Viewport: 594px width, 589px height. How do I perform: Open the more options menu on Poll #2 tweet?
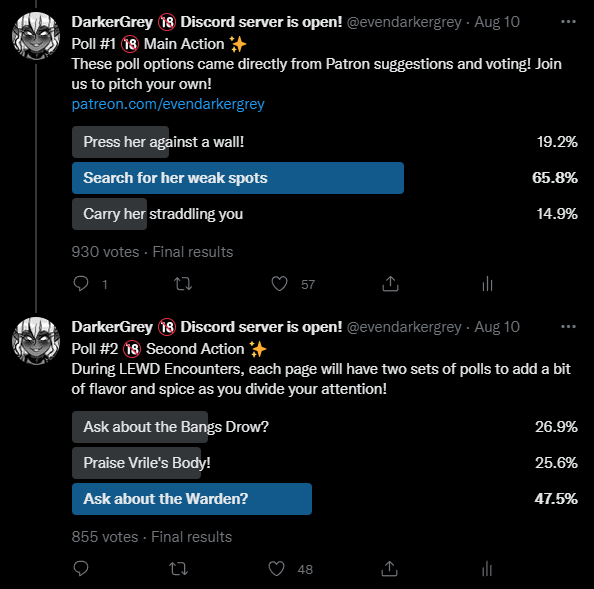click(568, 327)
